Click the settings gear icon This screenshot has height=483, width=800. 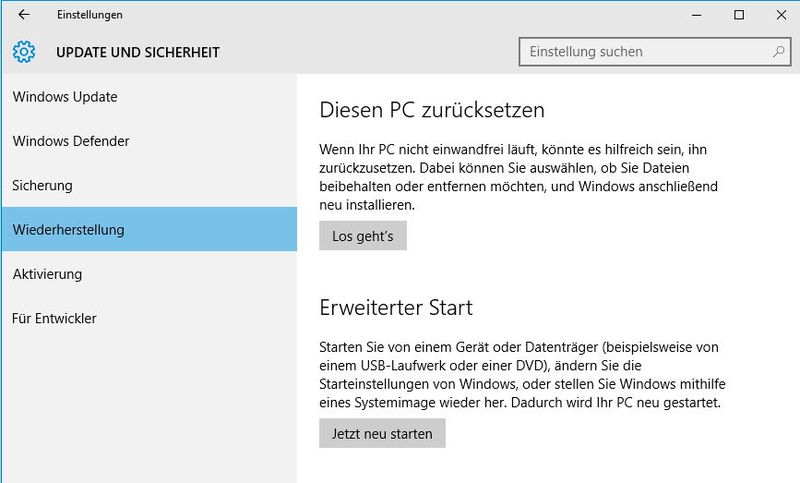coord(24,52)
